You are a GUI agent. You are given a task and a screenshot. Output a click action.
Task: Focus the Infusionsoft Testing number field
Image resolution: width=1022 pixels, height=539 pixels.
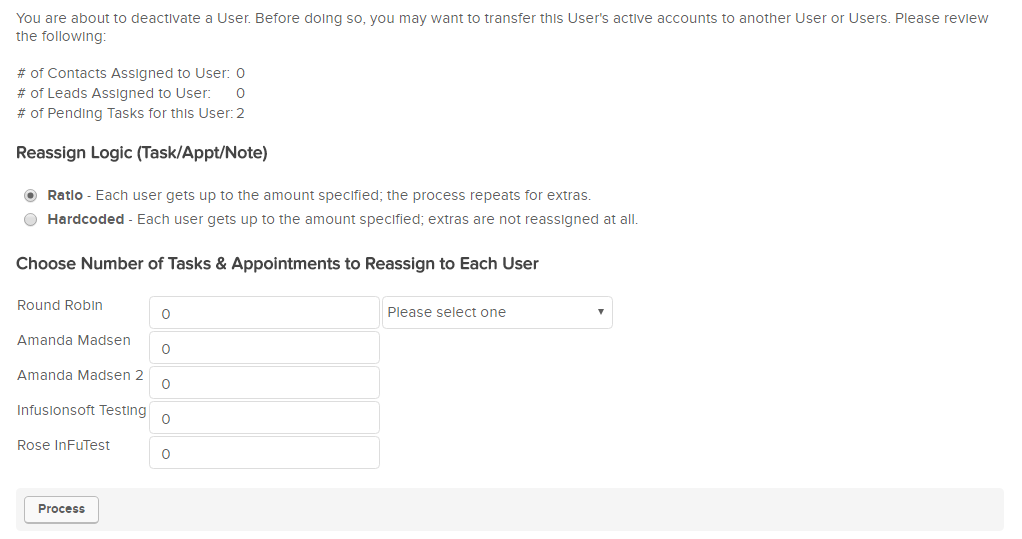coord(264,418)
